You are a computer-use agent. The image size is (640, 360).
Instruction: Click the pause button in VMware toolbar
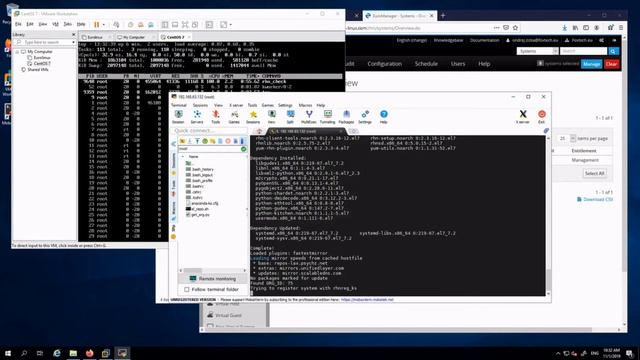(97, 25)
